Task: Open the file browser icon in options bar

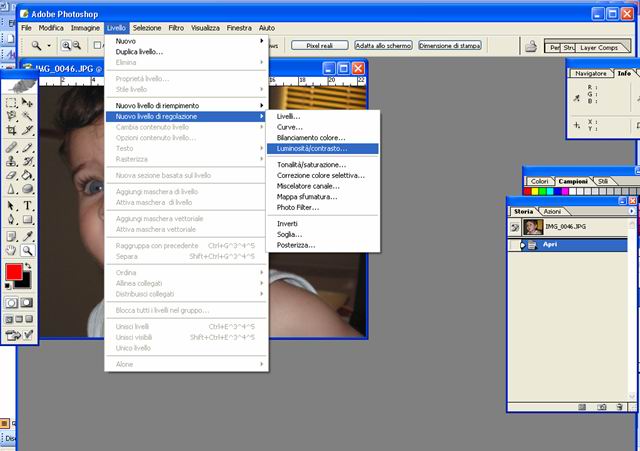Action: pyautogui.click(x=532, y=46)
